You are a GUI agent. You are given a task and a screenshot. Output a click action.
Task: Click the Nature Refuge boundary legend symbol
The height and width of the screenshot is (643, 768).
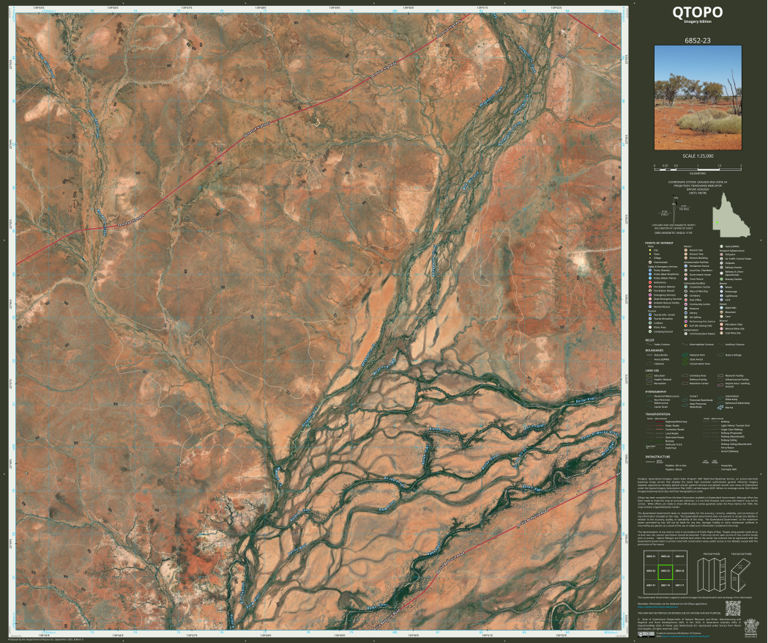[720, 355]
